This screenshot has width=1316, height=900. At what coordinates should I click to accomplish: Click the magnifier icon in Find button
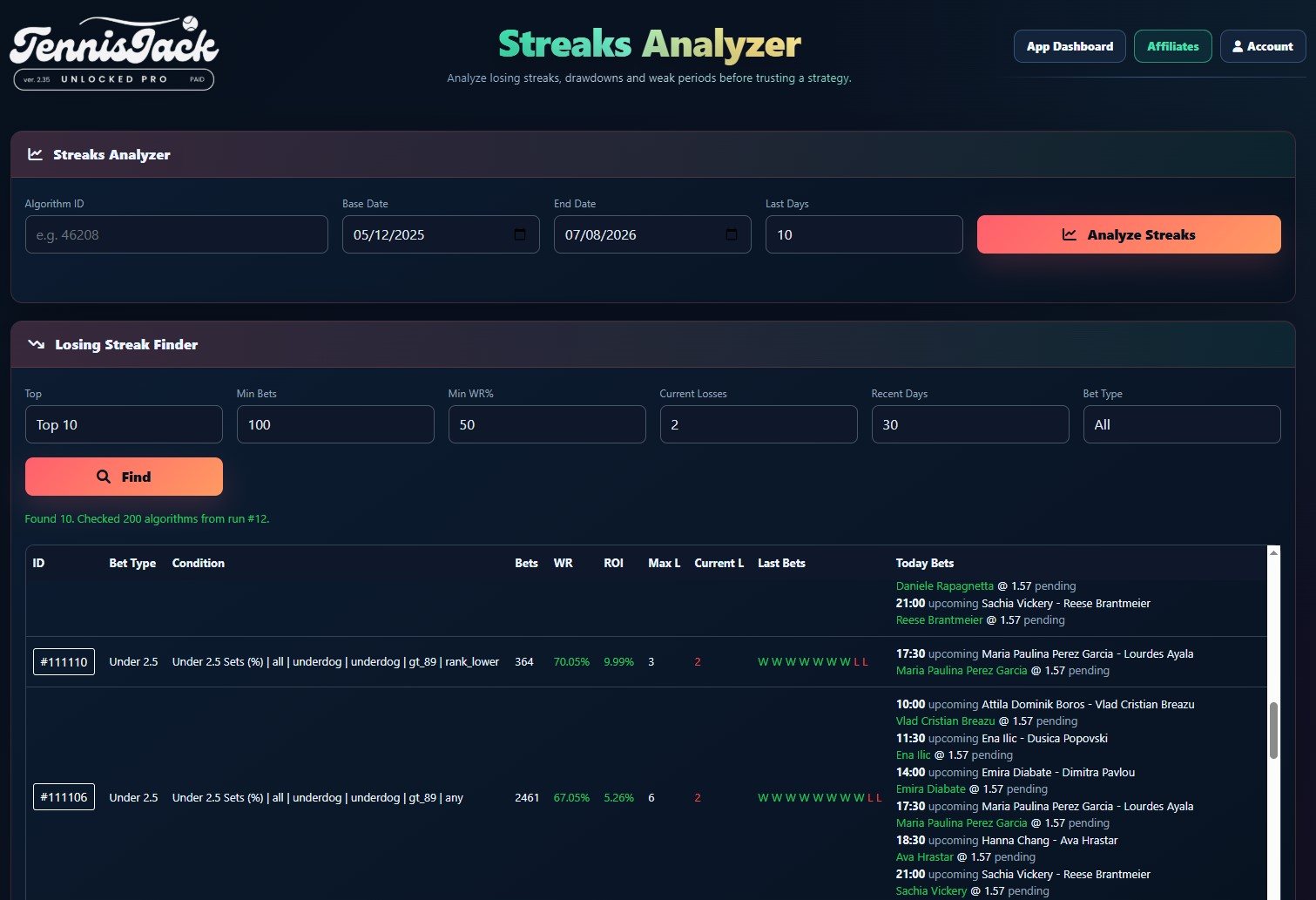tap(104, 477)
